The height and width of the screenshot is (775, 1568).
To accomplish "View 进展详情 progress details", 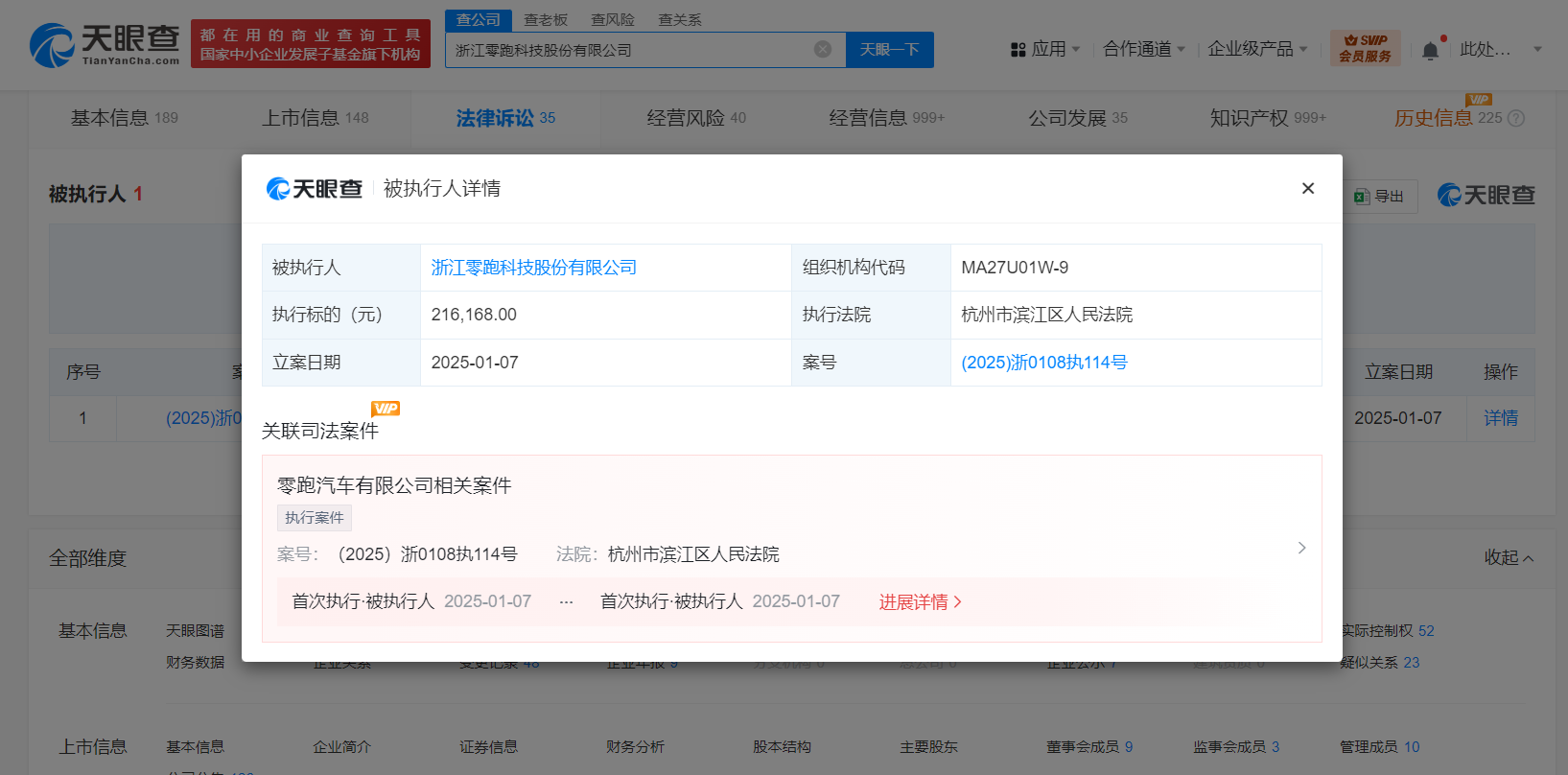I will (920, 601).
